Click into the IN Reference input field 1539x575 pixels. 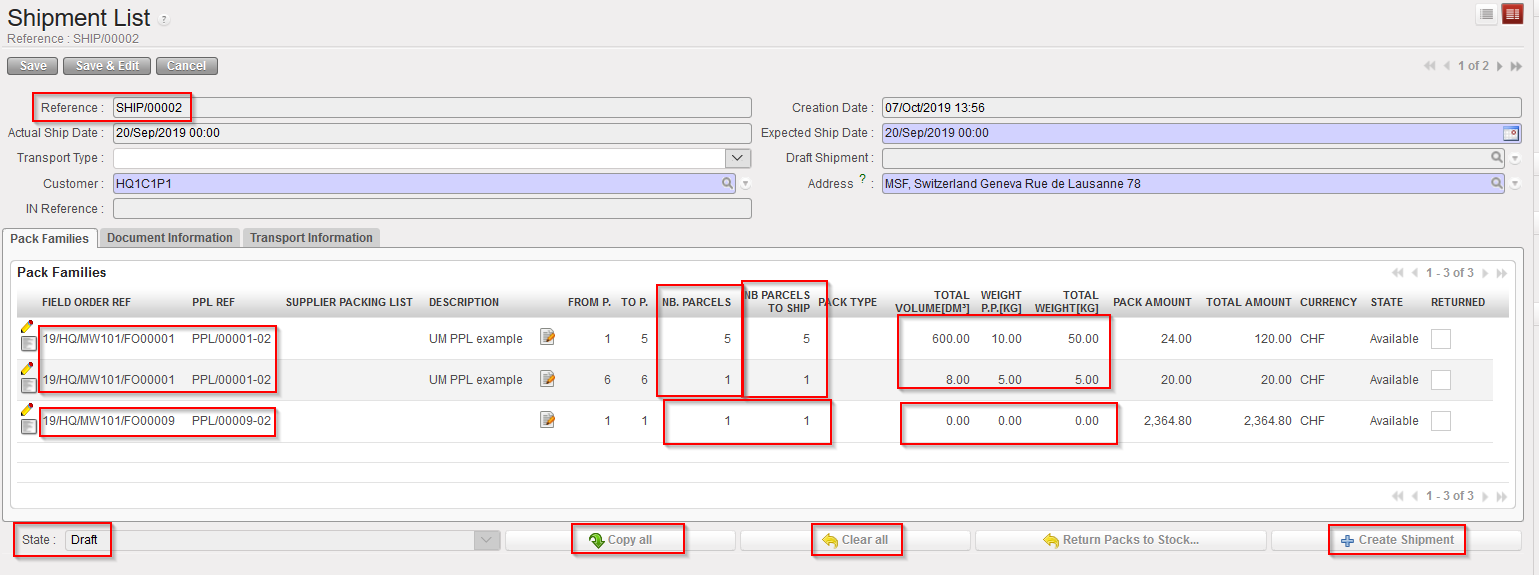(432, 209)
